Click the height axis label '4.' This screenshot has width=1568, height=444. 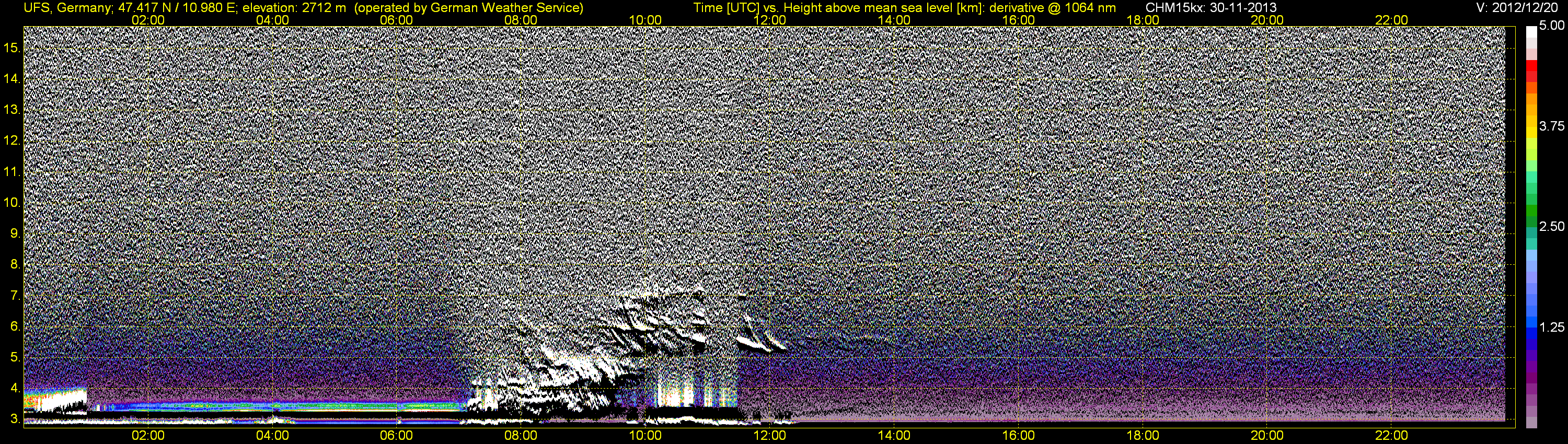15,388
